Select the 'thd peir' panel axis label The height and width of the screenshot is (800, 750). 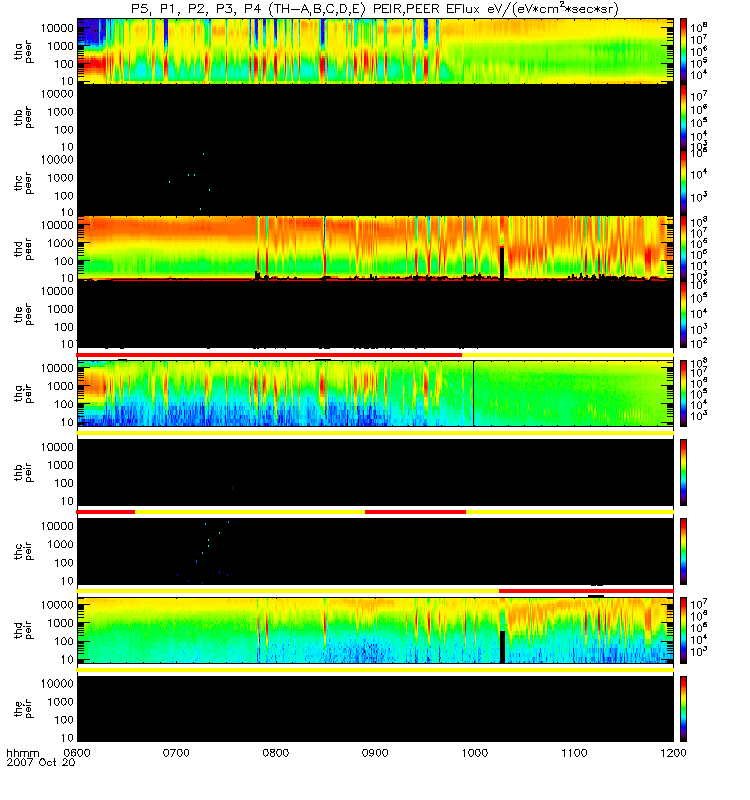pos(23,631)
